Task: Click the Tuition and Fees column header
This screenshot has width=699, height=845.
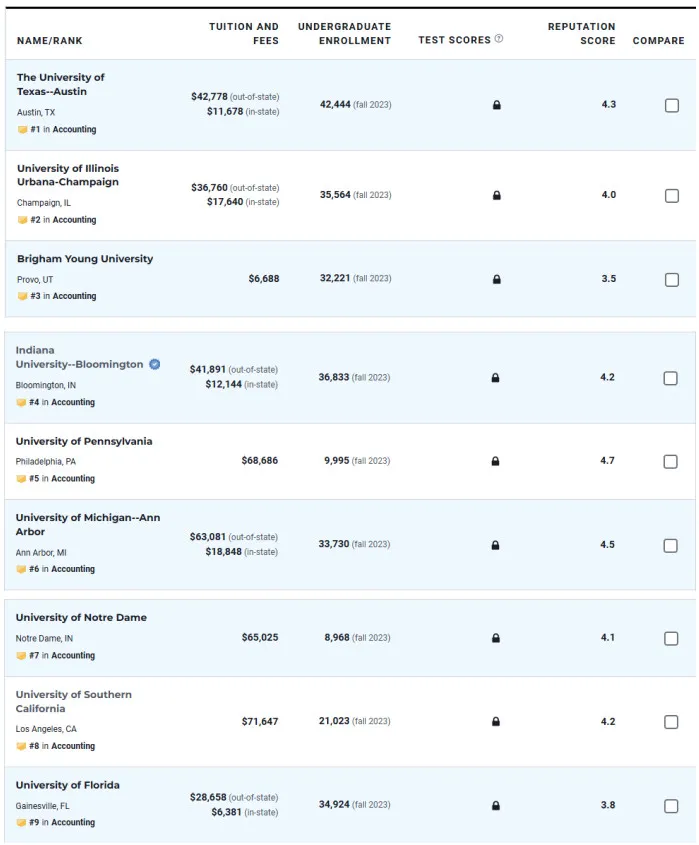Action: (244, 33)
